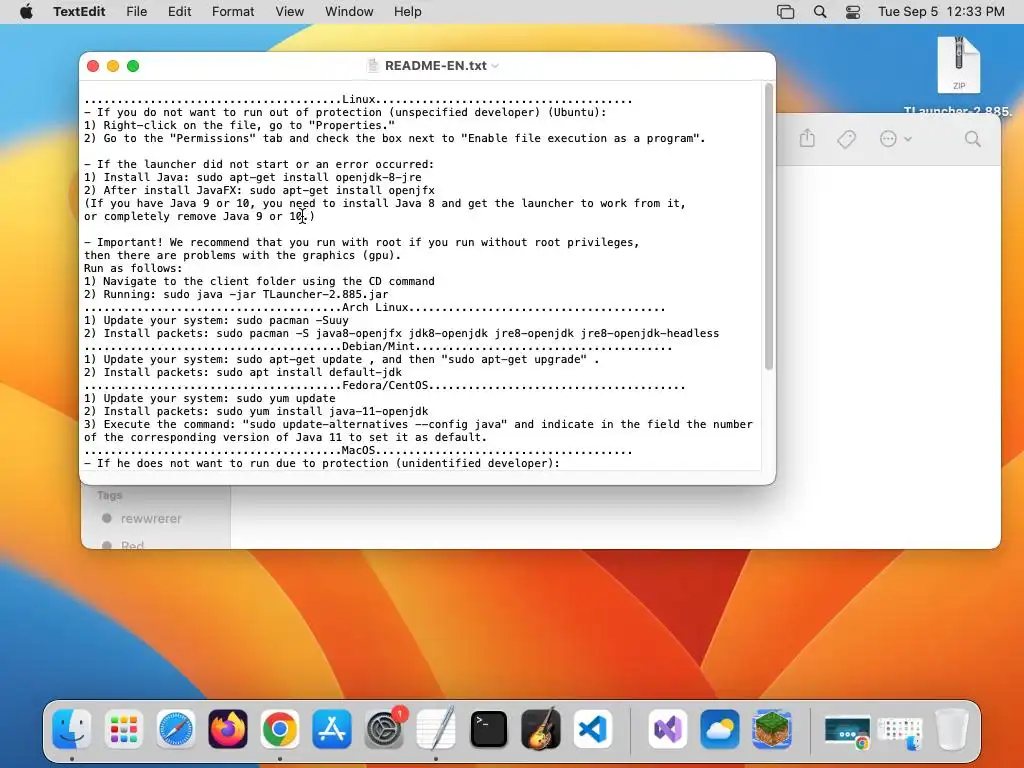Click the Tag icon in the Finder window toolbar
This screenshot has width=1024, height=768.
pyautogui.click(x=846, y=138)
